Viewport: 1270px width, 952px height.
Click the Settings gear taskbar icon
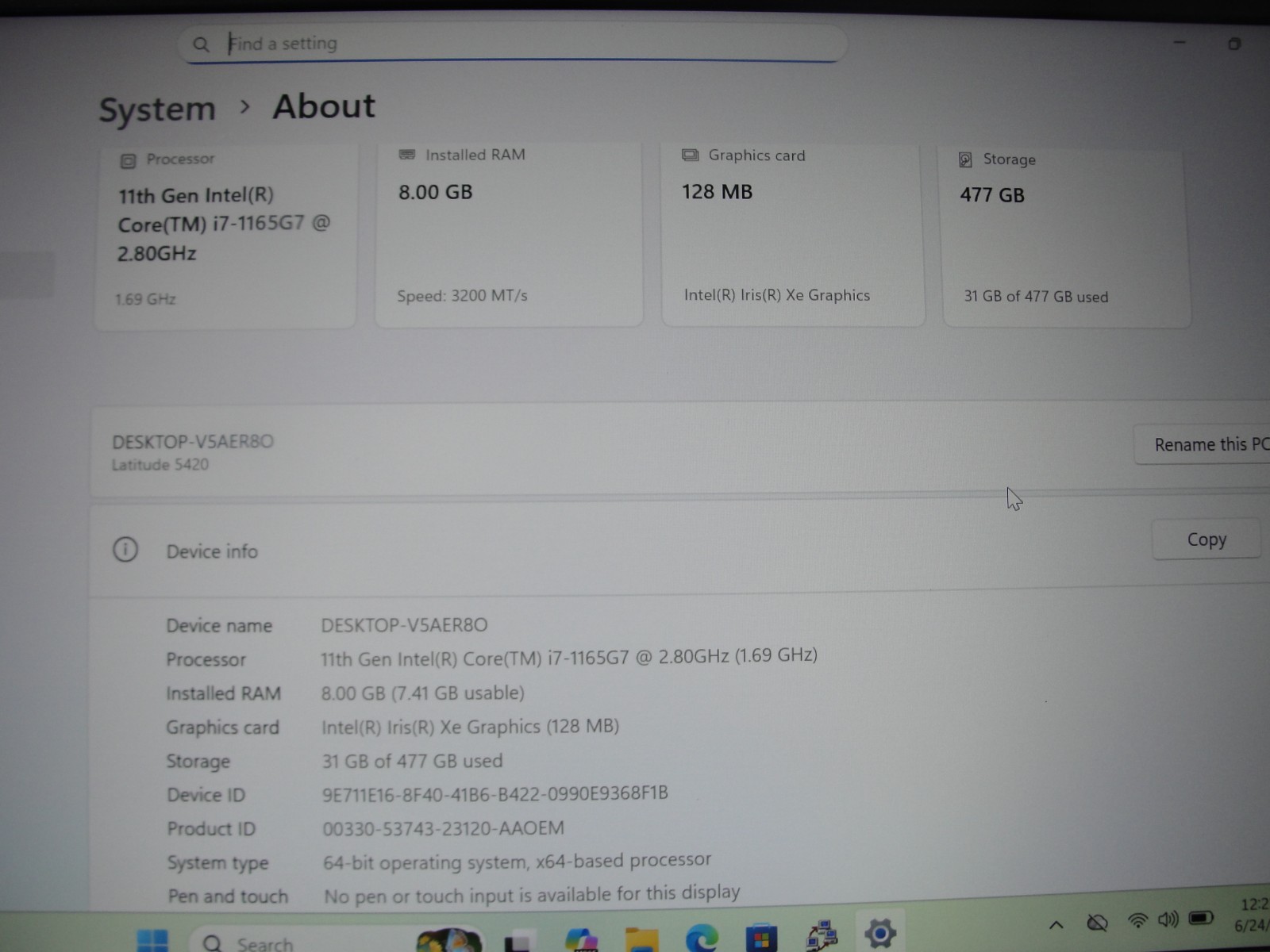point(880,933)
